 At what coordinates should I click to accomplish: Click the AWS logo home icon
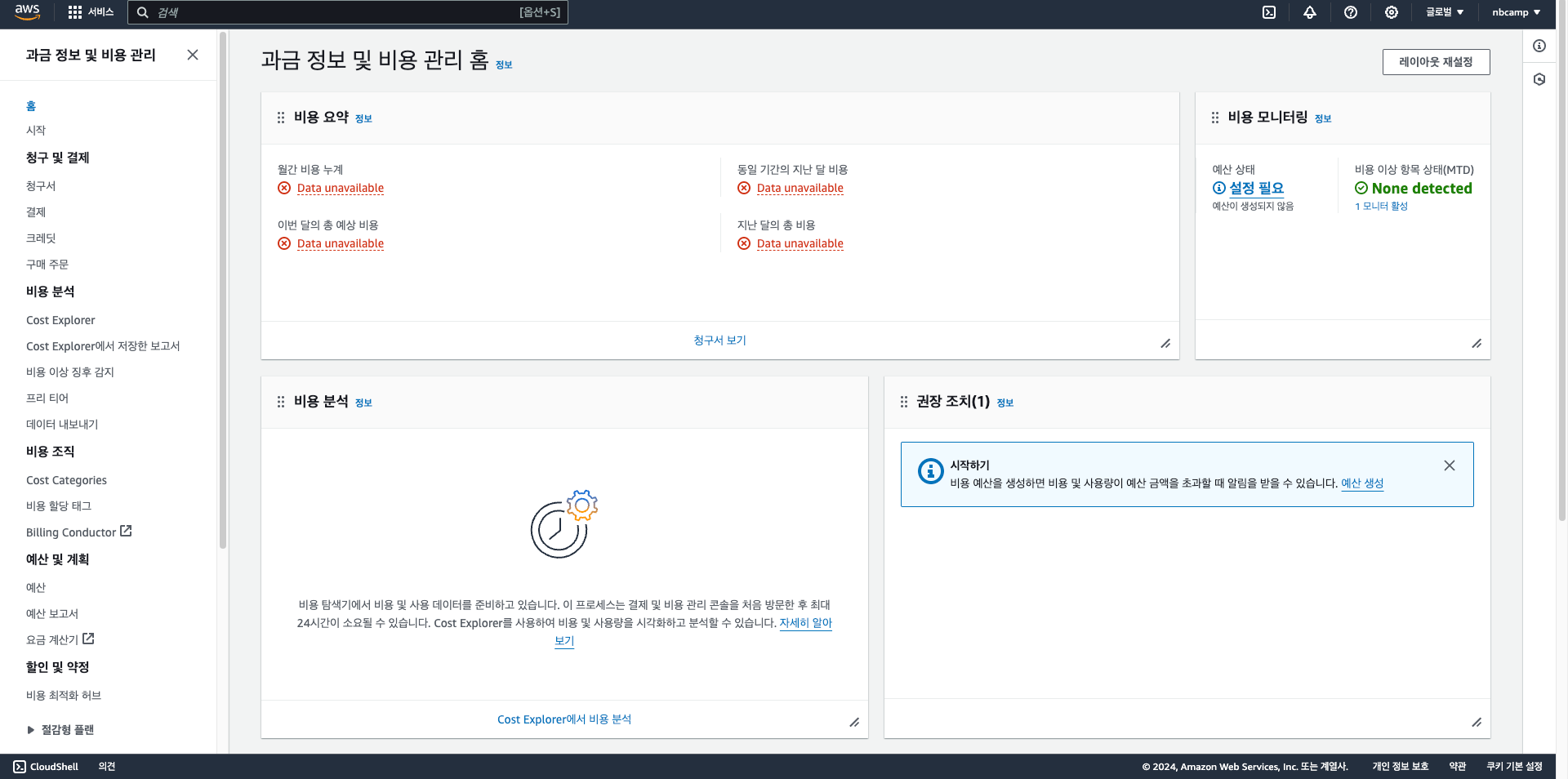pyautogui.click(x=27, y=11)
